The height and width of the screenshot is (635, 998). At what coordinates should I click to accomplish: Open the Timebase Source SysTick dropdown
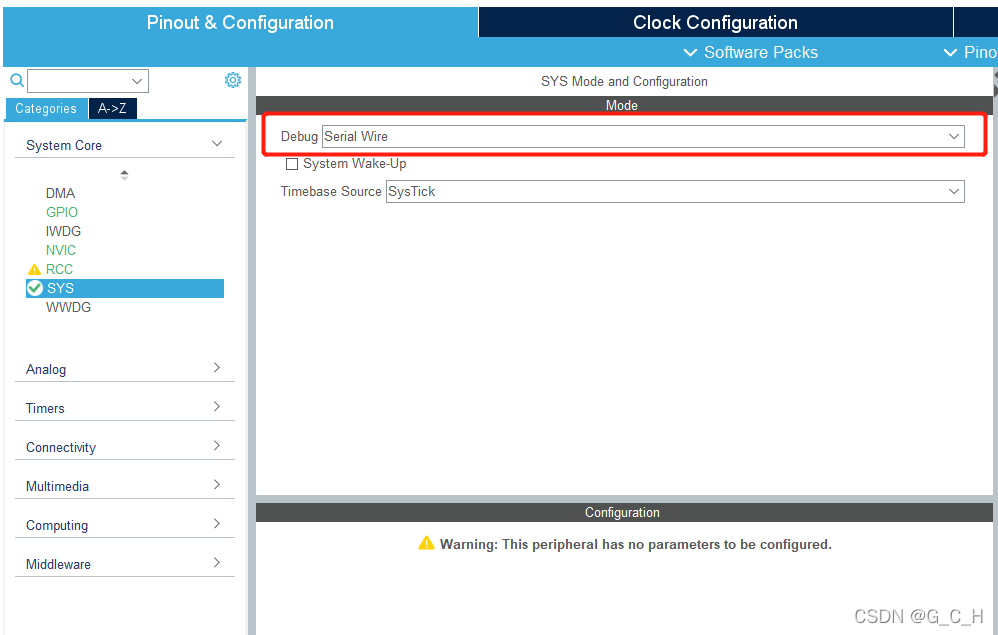tap(675, 192)
